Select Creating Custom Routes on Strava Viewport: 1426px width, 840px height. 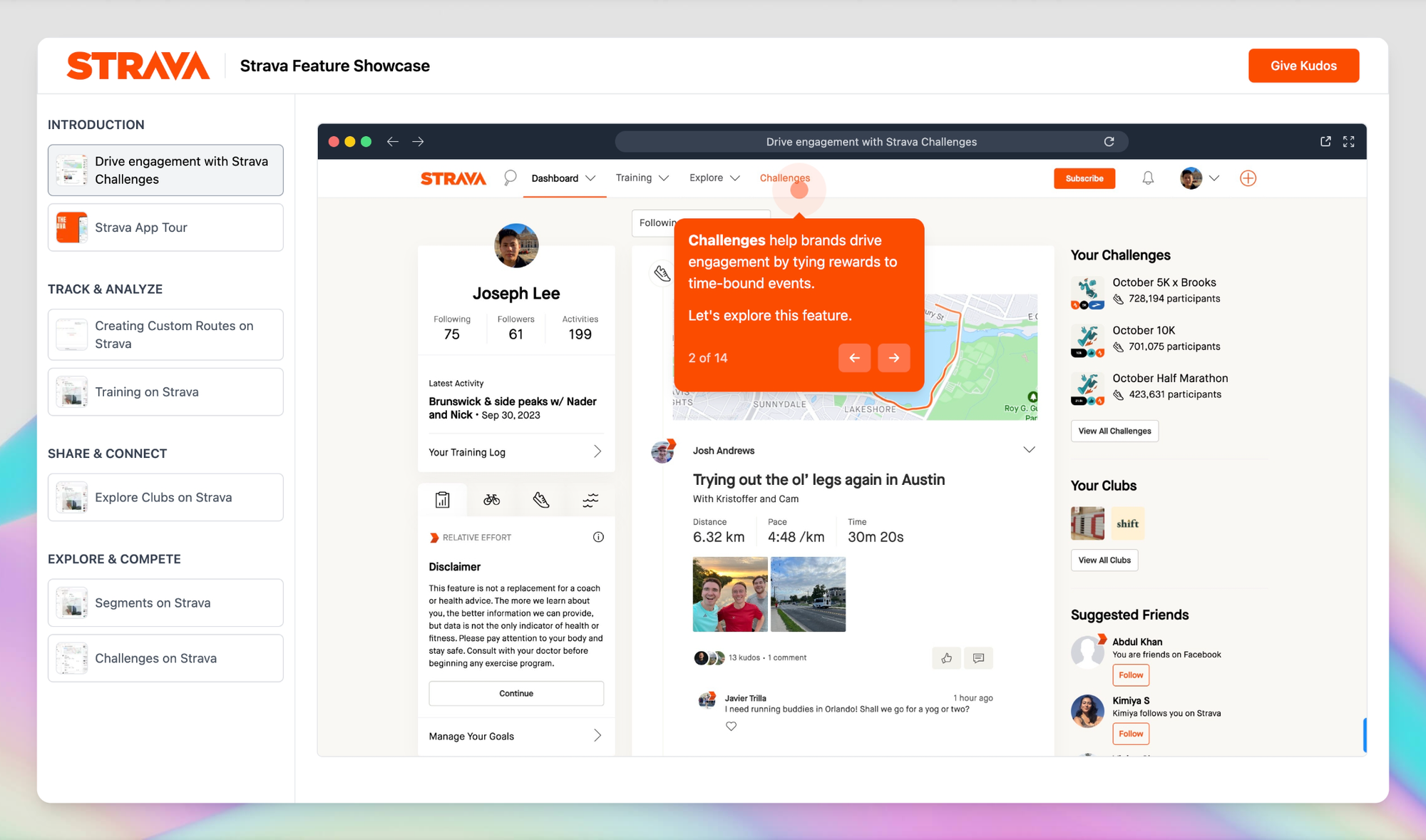point(165,334)
